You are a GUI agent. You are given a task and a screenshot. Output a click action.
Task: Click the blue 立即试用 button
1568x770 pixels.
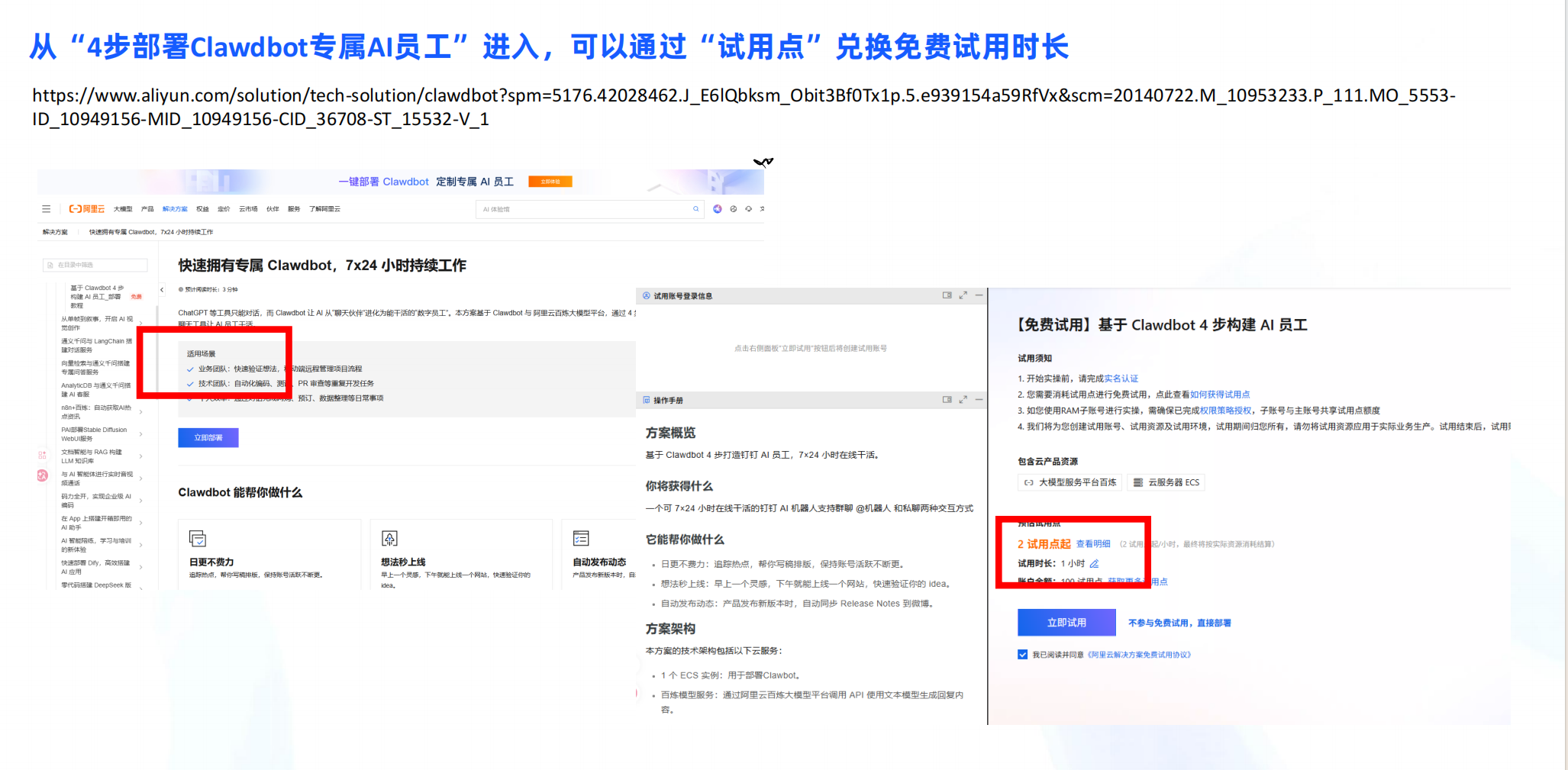1066,623
